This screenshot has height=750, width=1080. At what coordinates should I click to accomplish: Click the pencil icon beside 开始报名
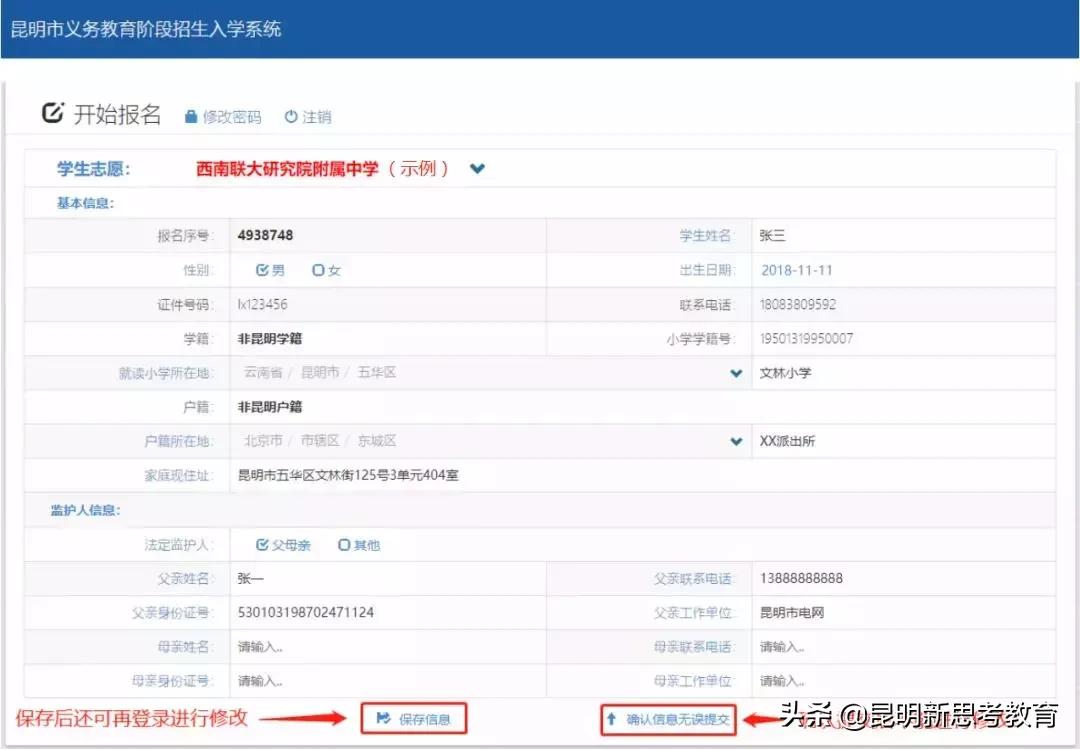click(x=54, y=113)
